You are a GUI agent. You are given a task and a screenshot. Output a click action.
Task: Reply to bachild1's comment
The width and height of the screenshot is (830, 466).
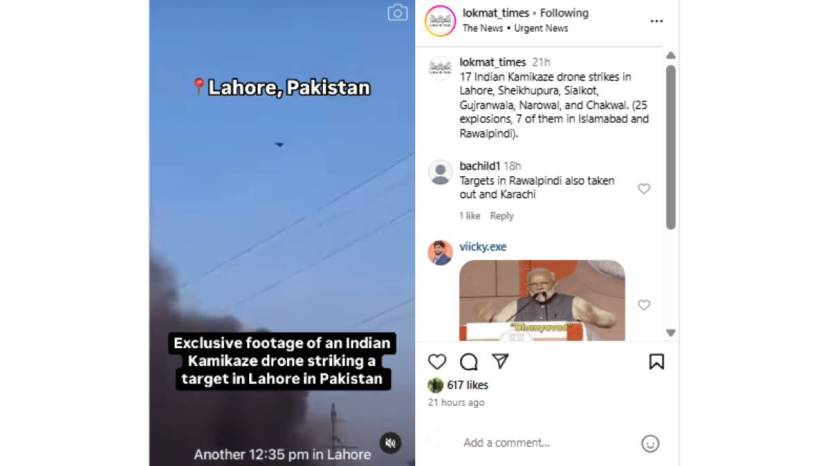[x=501, y=216]
